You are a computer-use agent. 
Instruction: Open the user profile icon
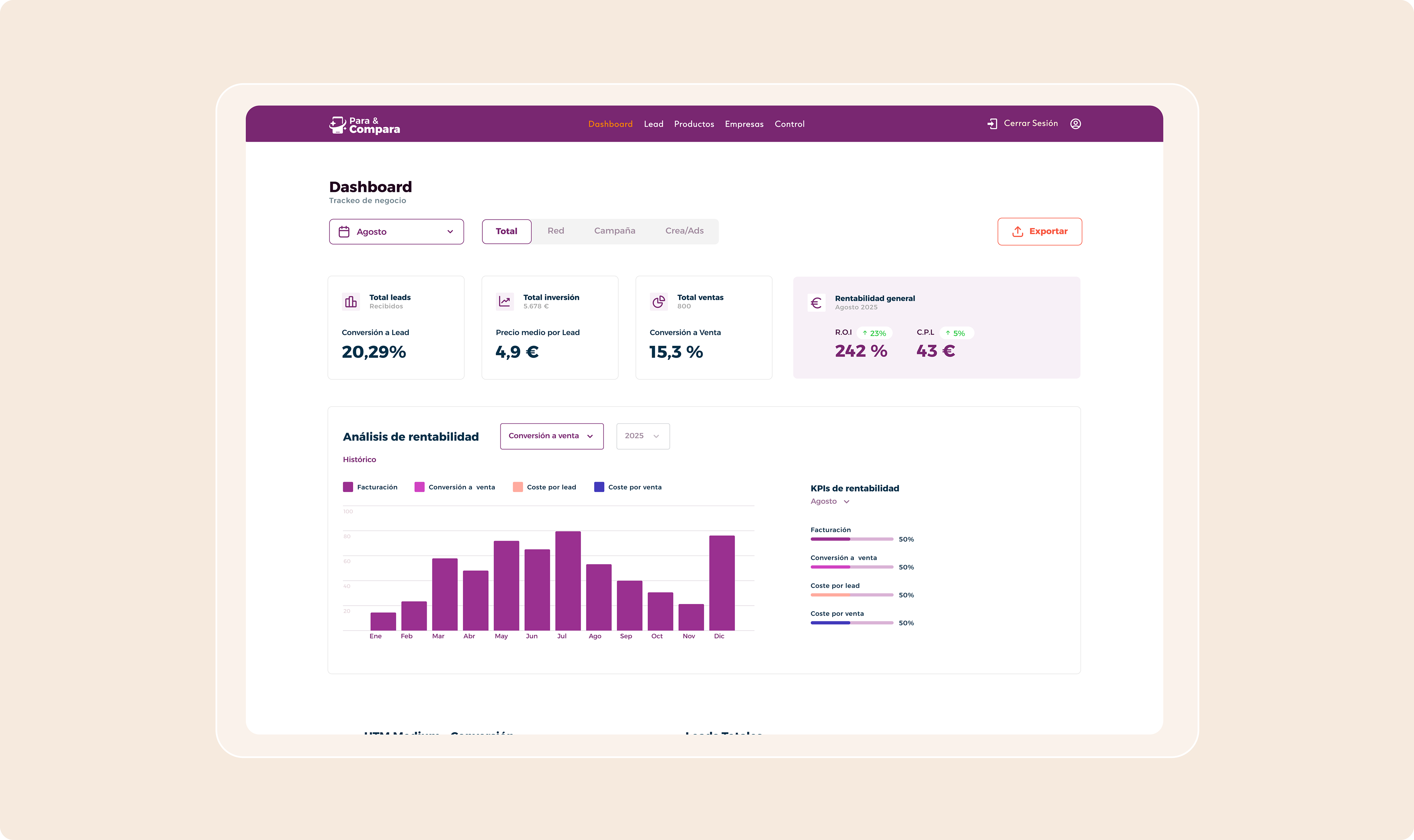(x=1075, y=124)
